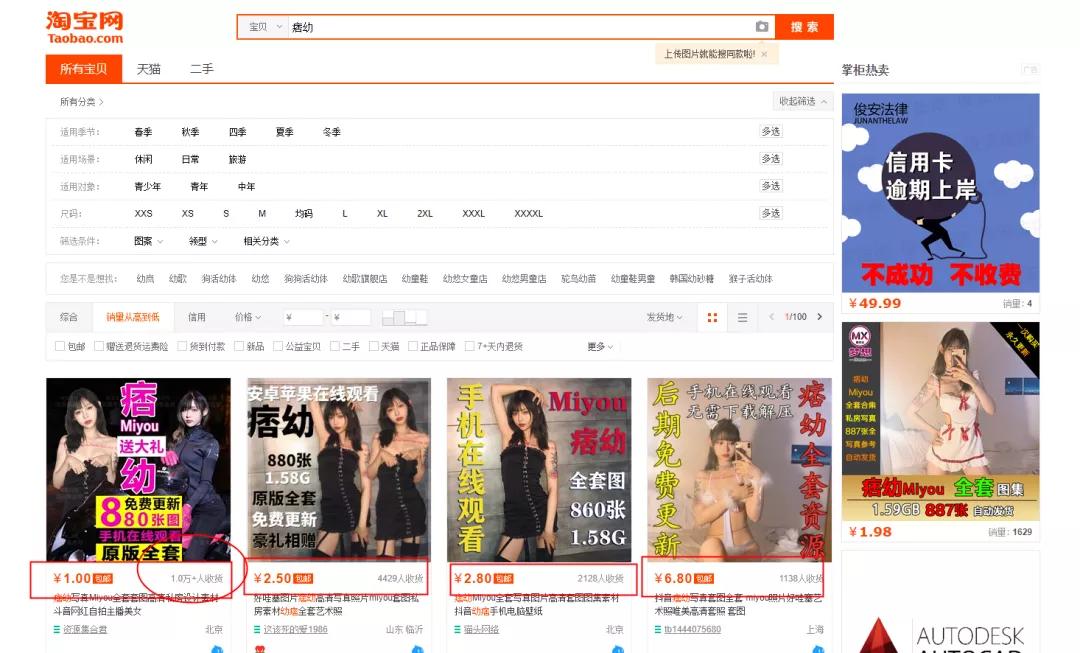
Task: Sort by 销量从高到低
Action: click(133, 317)
